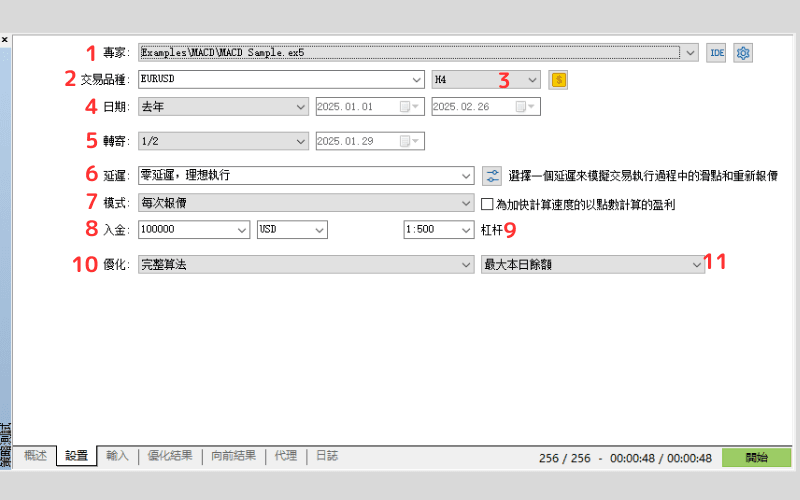Open expert settings gear icon

(743, 53)
